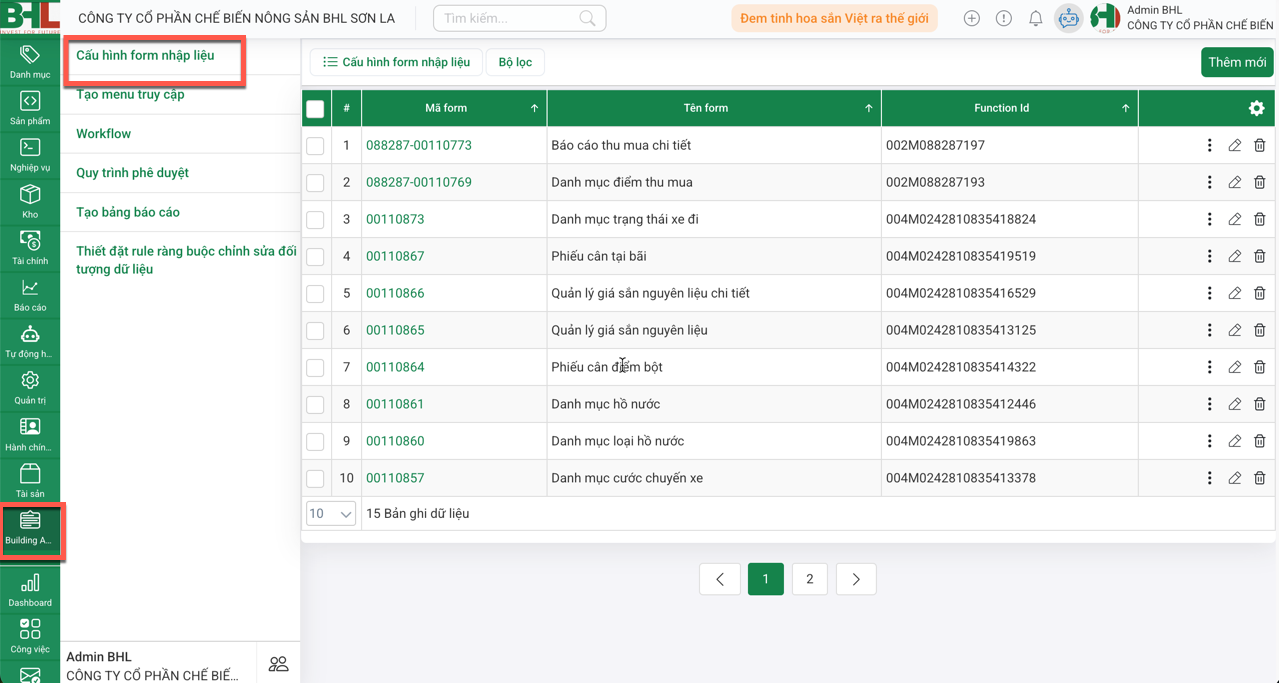Image resolution: width=1279 pixels, height=683 pixels.
Task: Open the Danh mục sidebar module
Action: tap(30, 62)
